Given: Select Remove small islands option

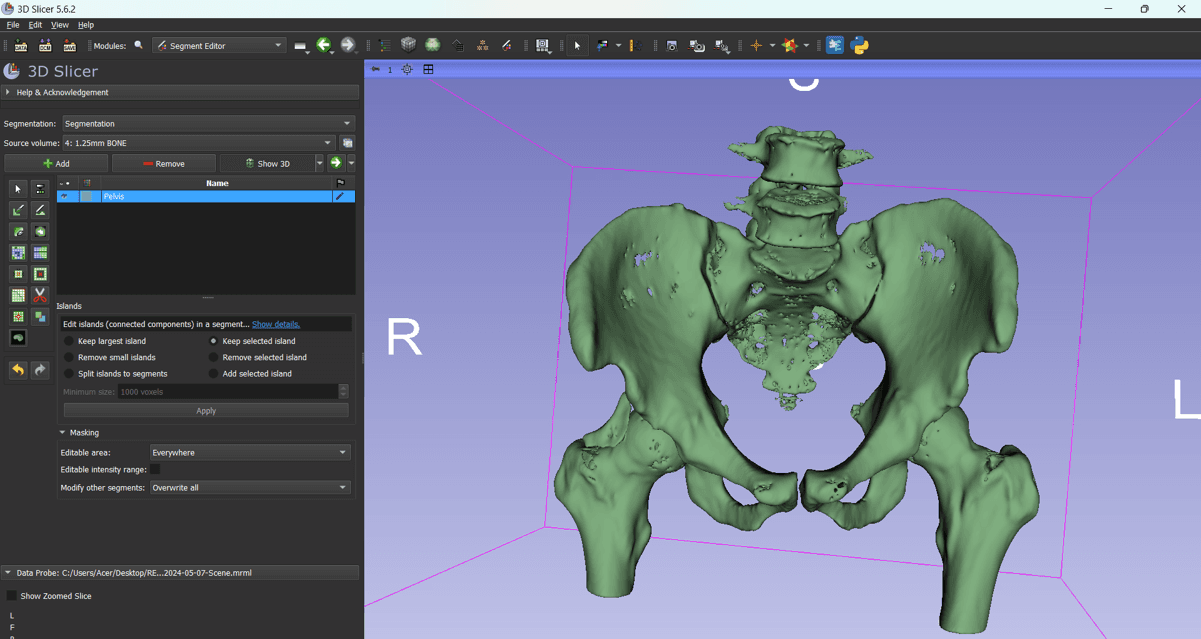Looking at the screenshot, I should point(110,357).
